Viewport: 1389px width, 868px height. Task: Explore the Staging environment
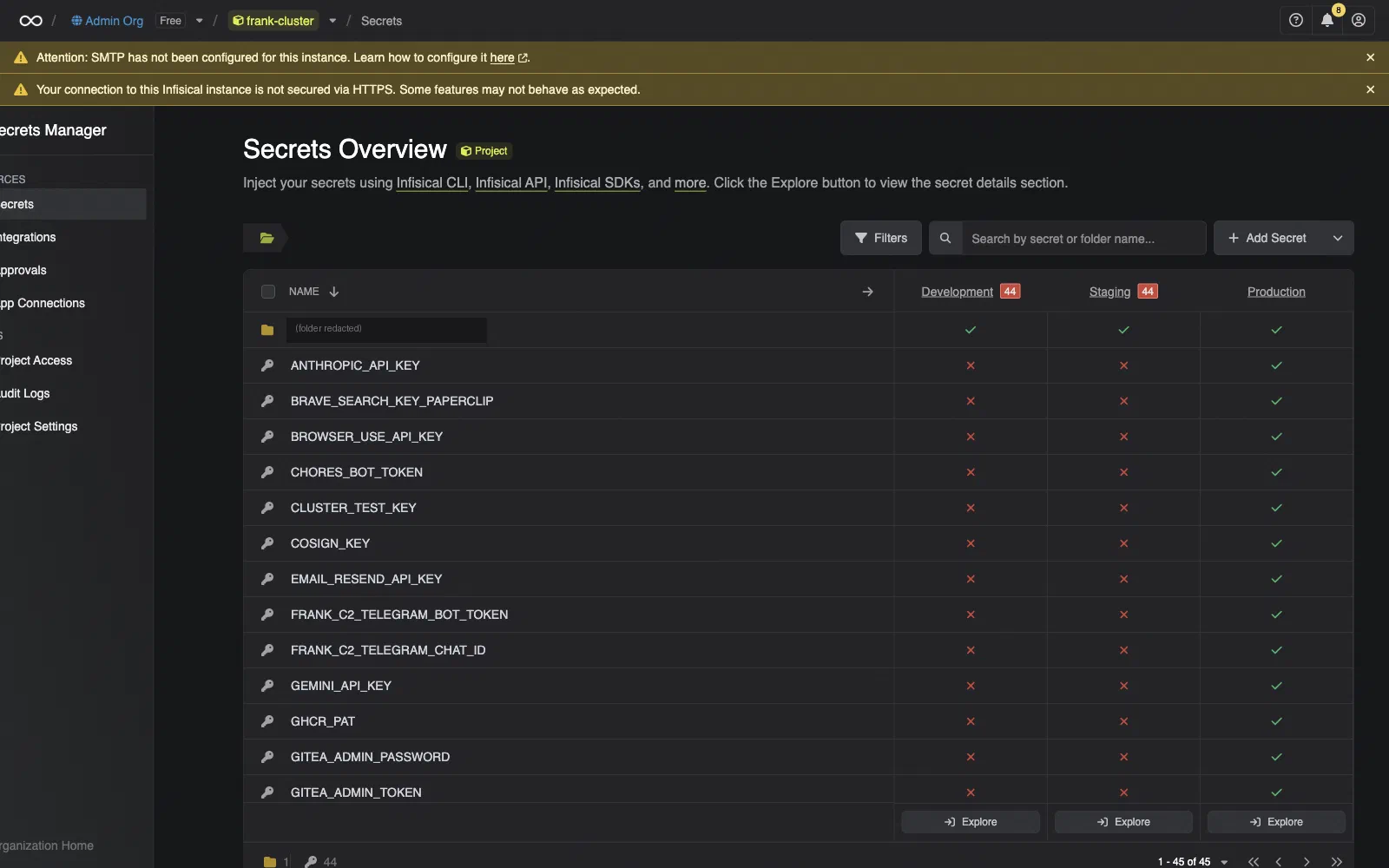[x=1123, y=822]
